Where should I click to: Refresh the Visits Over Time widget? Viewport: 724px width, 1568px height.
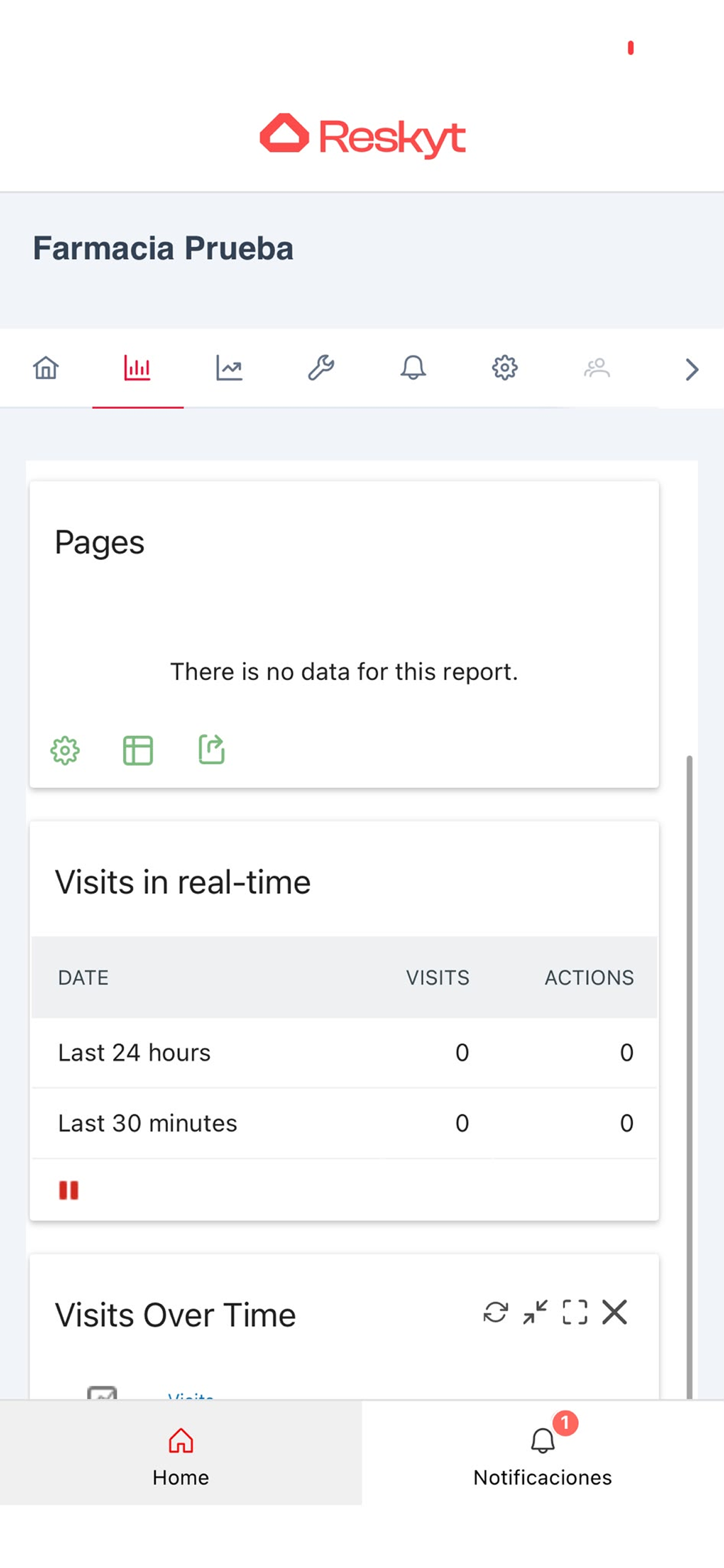[x=495, y=1312]
